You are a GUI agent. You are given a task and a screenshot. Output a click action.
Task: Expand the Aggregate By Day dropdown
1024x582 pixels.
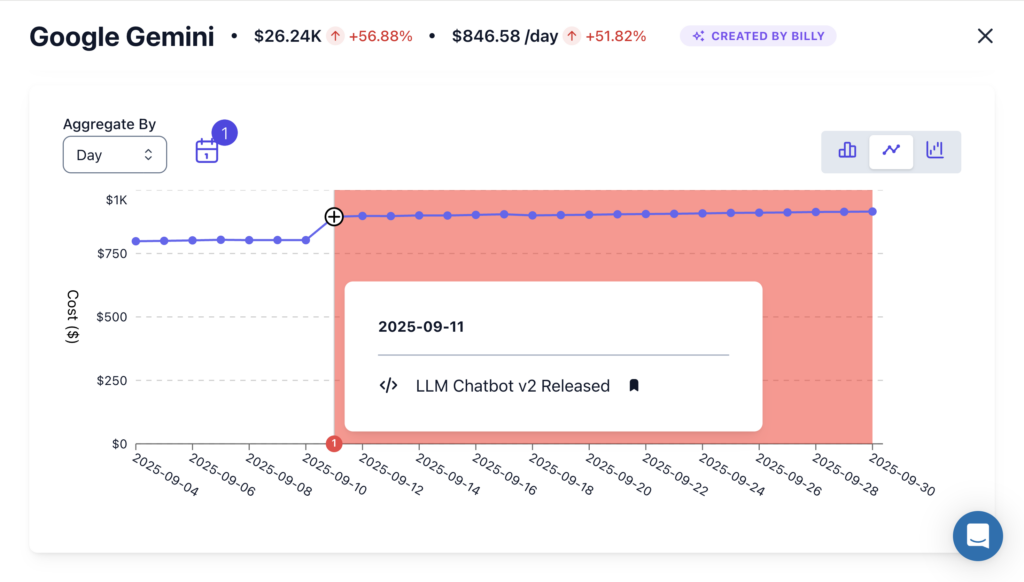[x=114, y=155]
